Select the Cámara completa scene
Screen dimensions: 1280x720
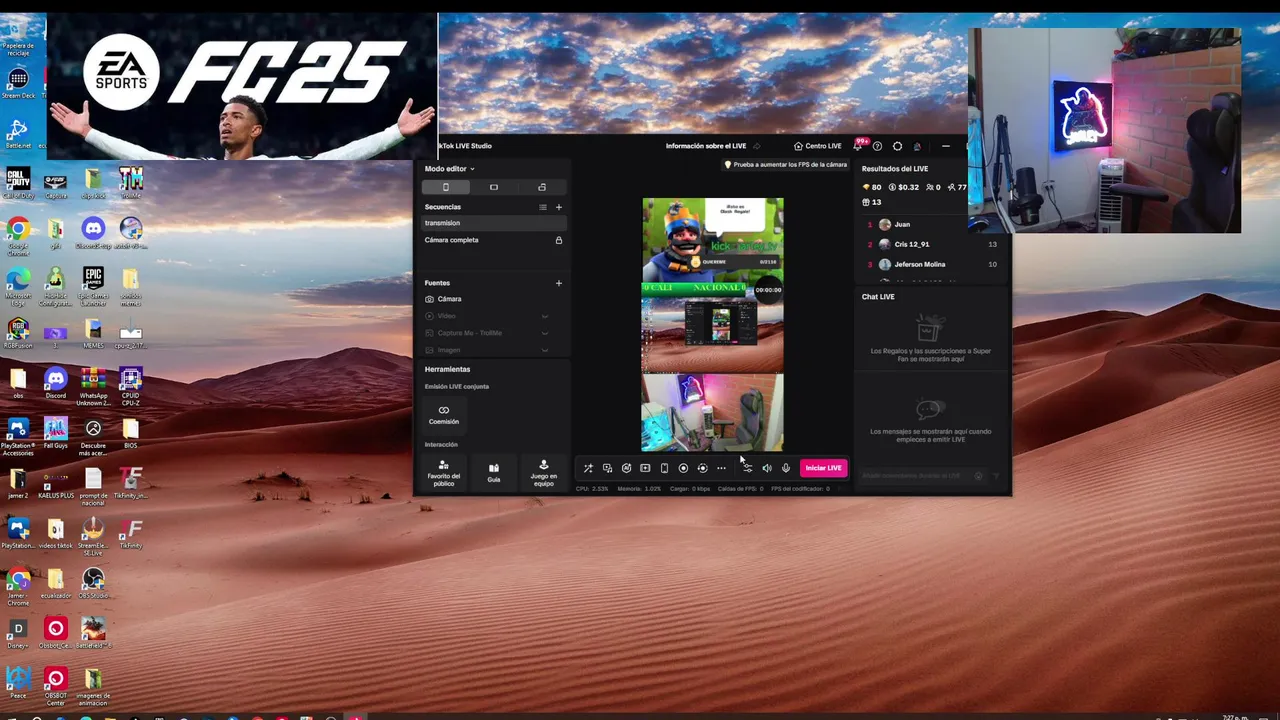(494, 240)
